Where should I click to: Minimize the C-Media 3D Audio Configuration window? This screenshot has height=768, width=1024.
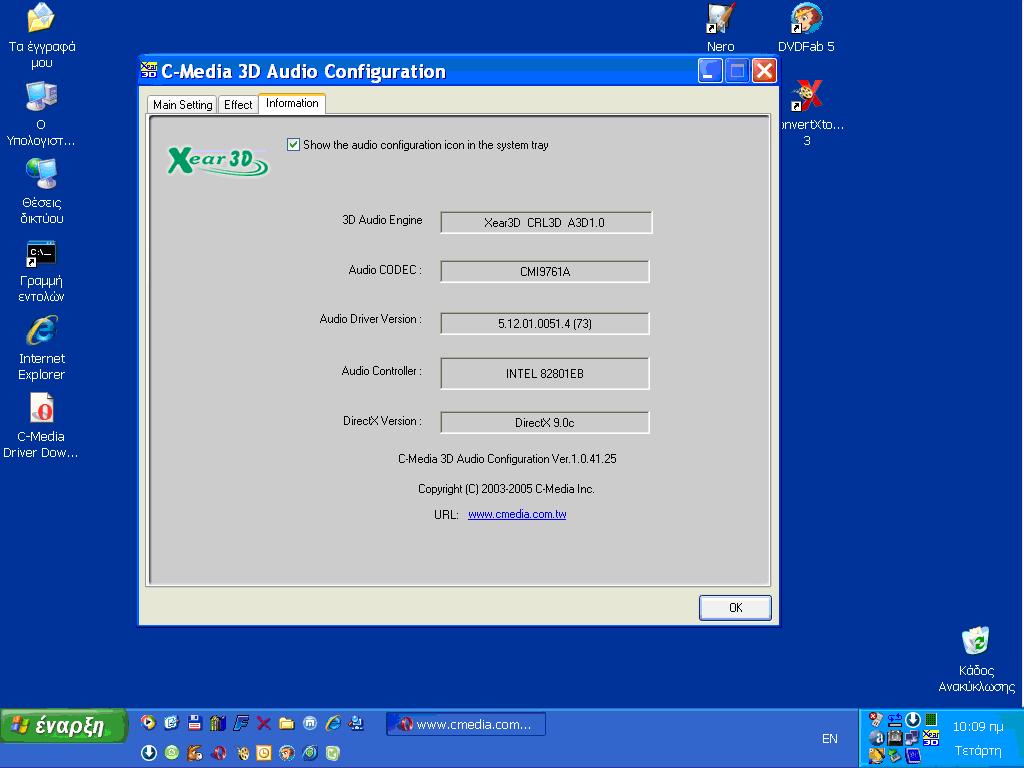pos(710,71)
